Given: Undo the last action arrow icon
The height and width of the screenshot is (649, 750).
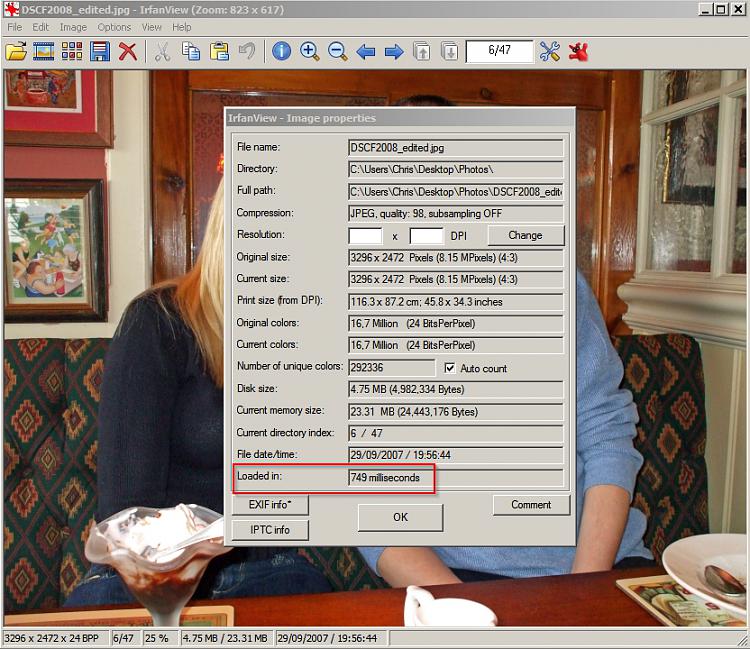Looking at the screenshot, I should tap(247, 51).
